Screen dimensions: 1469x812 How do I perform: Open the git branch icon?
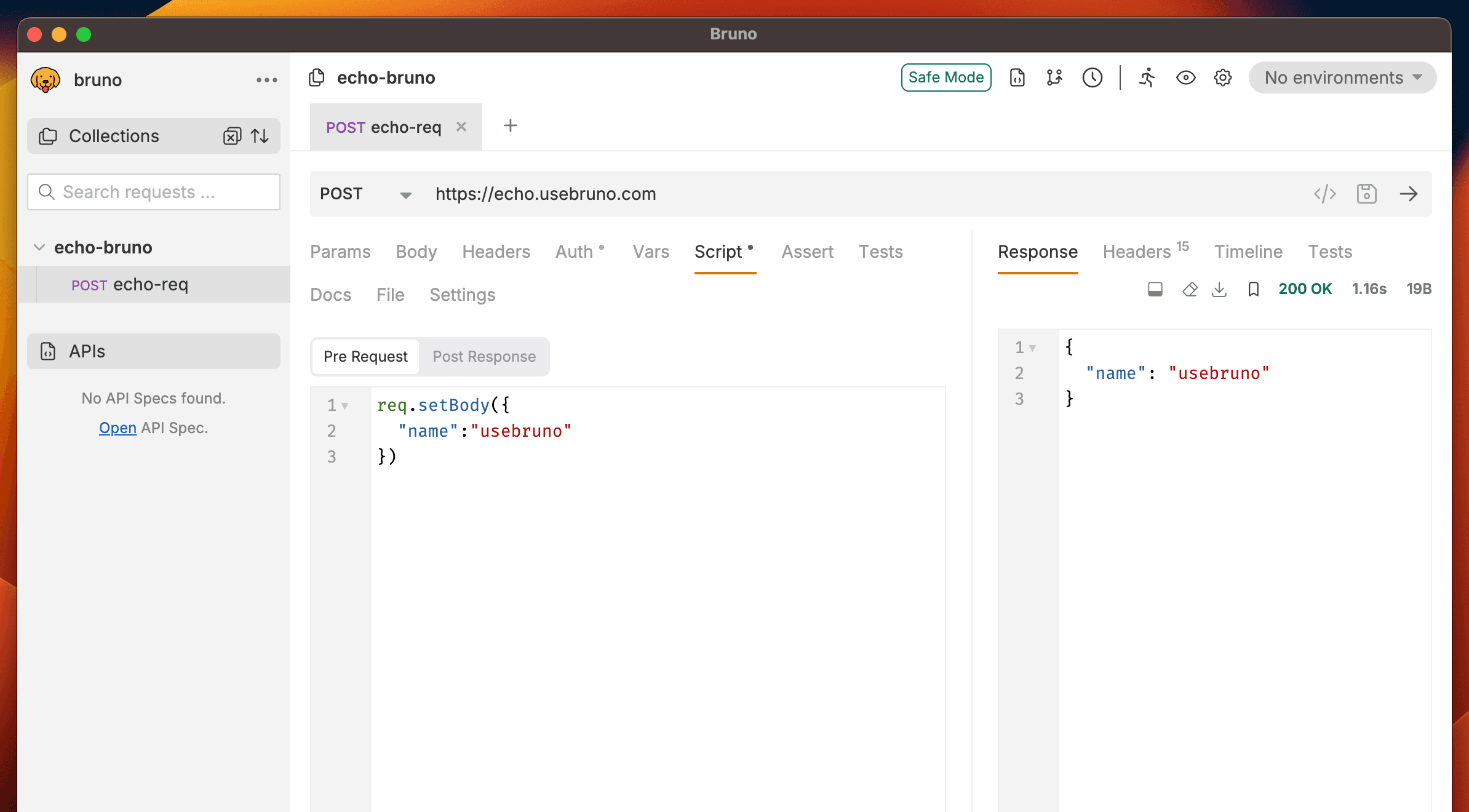click(1054, 78)
